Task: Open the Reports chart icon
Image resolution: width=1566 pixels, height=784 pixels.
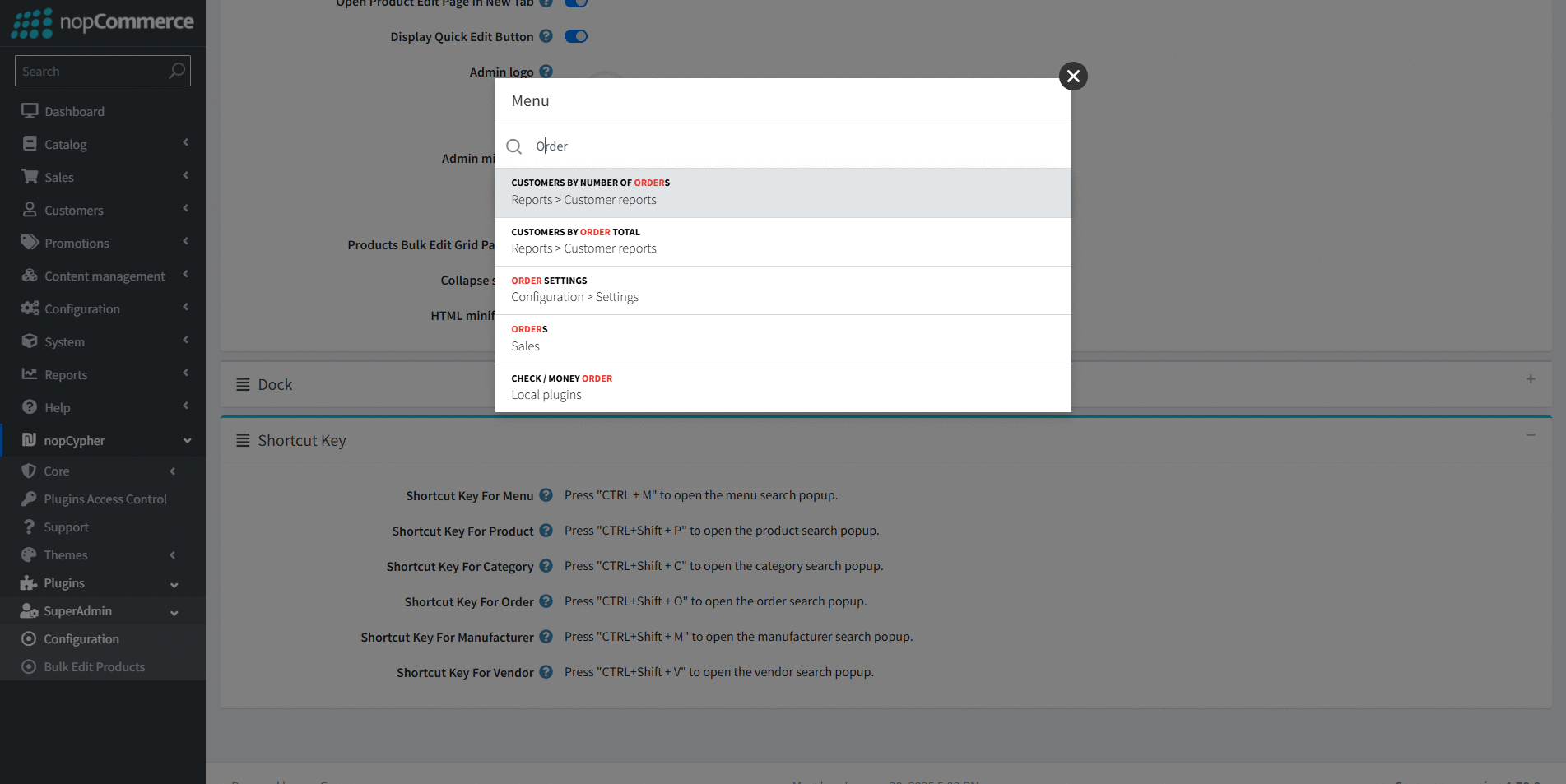Action: pyautogui.click(x=30, y=373)
